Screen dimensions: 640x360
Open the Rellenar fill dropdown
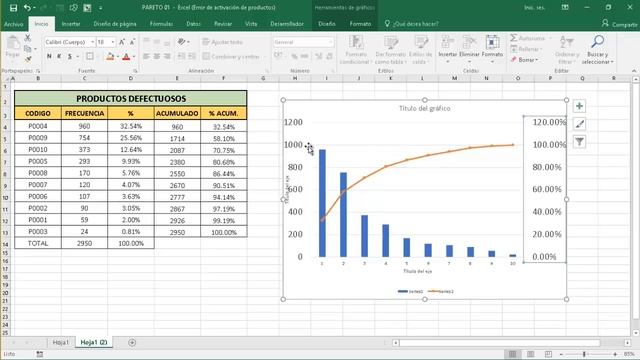point(527,49)
